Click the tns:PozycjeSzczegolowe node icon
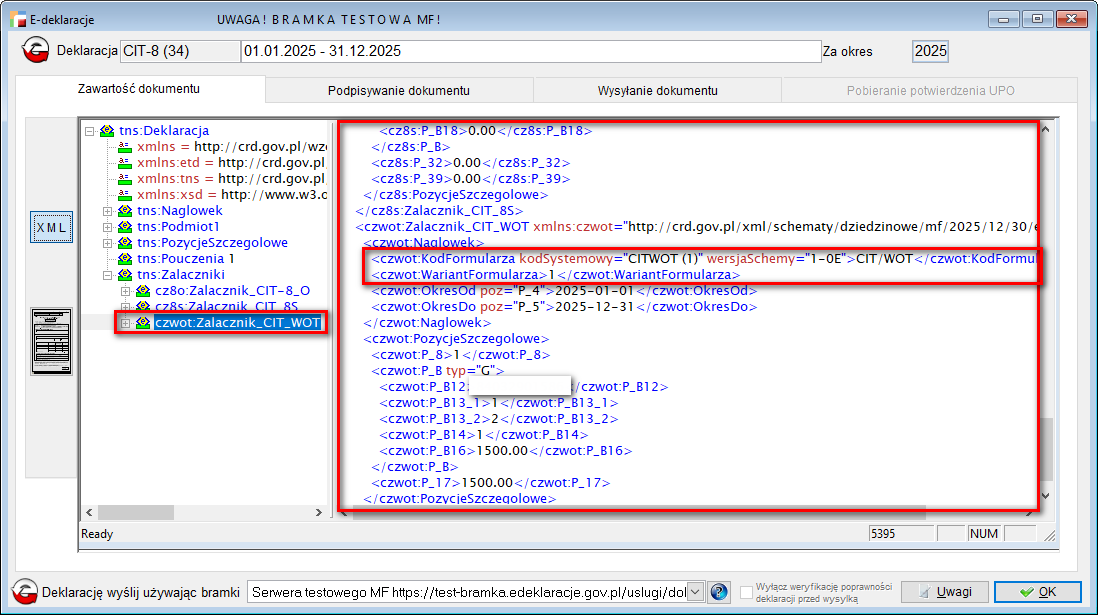 pyautogui.click(x=125, y=243)
